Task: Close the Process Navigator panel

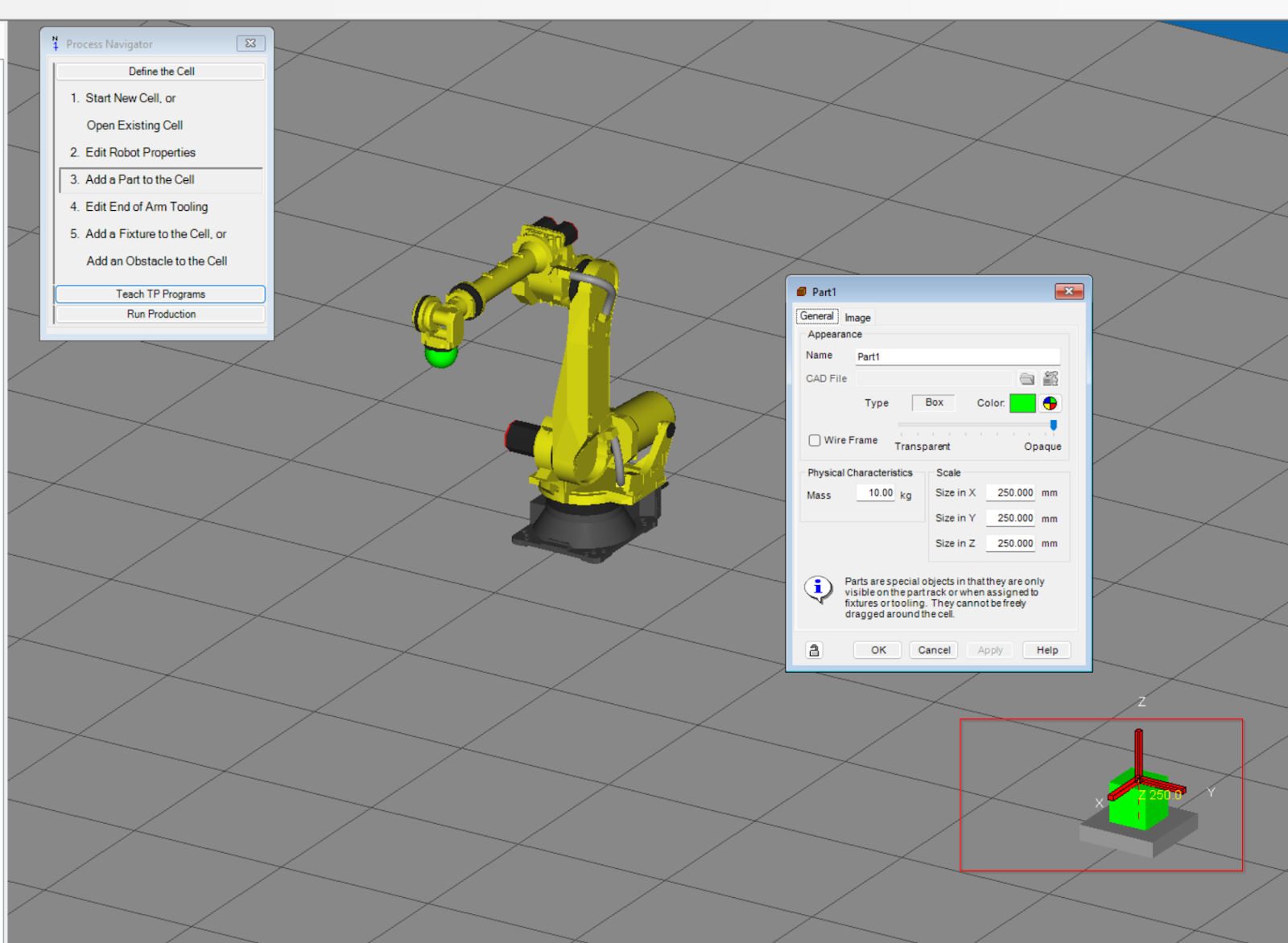Action: [x=250, y=43]
